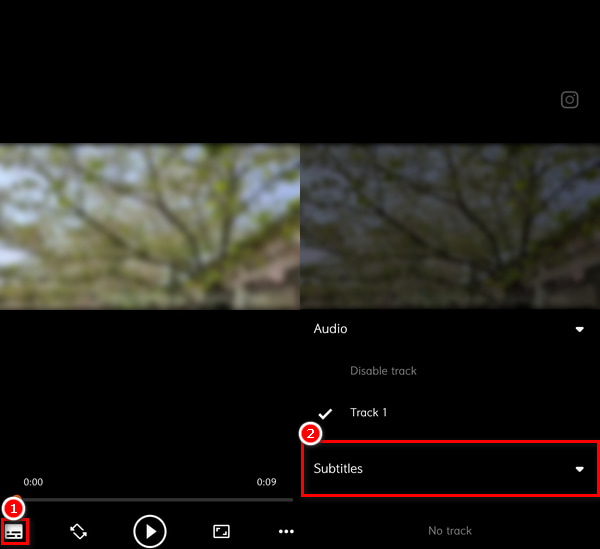
Task: Select Disable track under Audio
Action: (383, 371)
